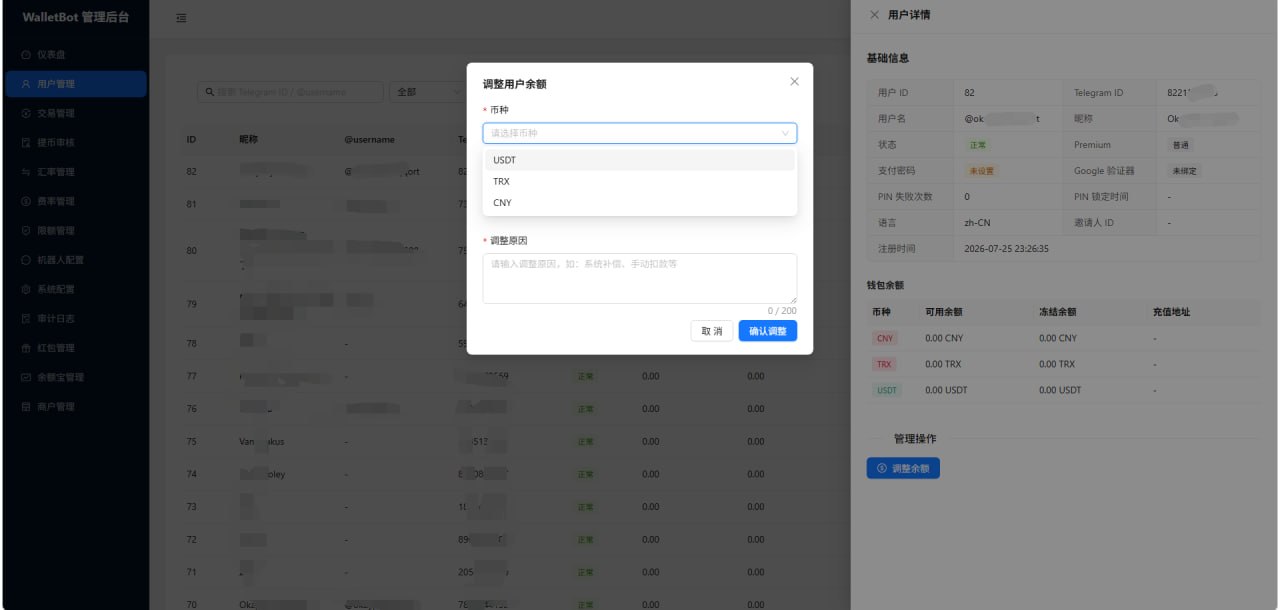Screen dimensions: 1280x610
Task: Click the WalletBot 管理后台 title
Action: 75,17
